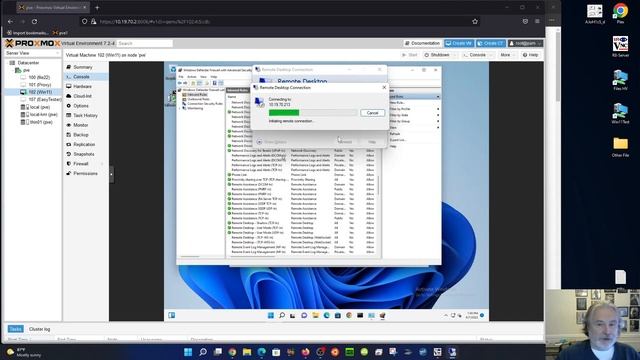Select local-lvm (pve) storage in tree
Image resolution: width=640 pixels, height=360 pixels.
(x=43, y=115)
